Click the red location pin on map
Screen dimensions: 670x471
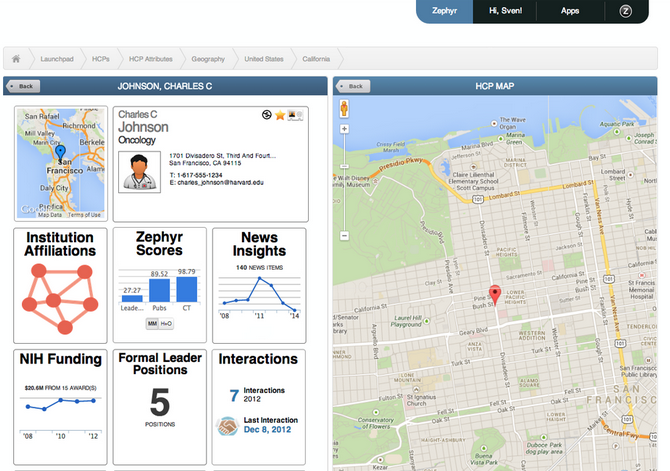pyautogui.click(x=493, y=295)
